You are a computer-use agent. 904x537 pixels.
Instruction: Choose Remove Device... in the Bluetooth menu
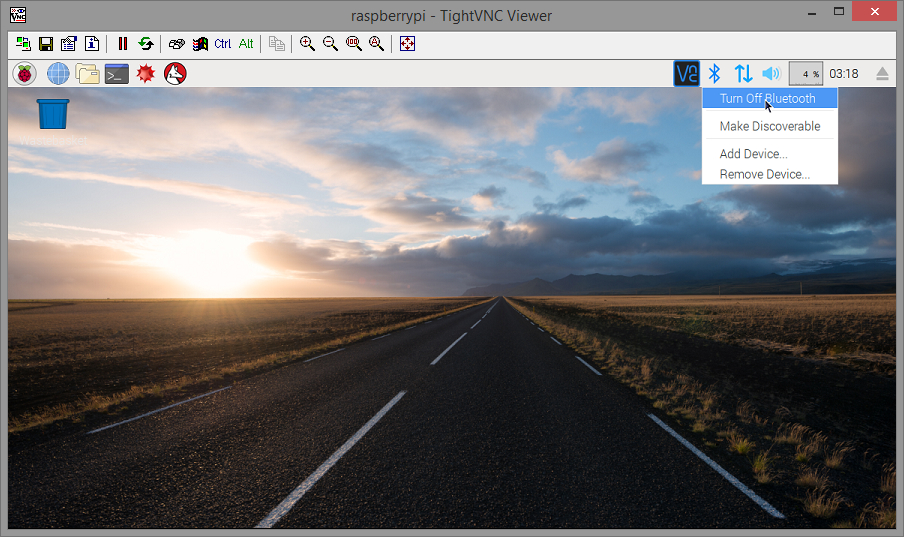770,174
